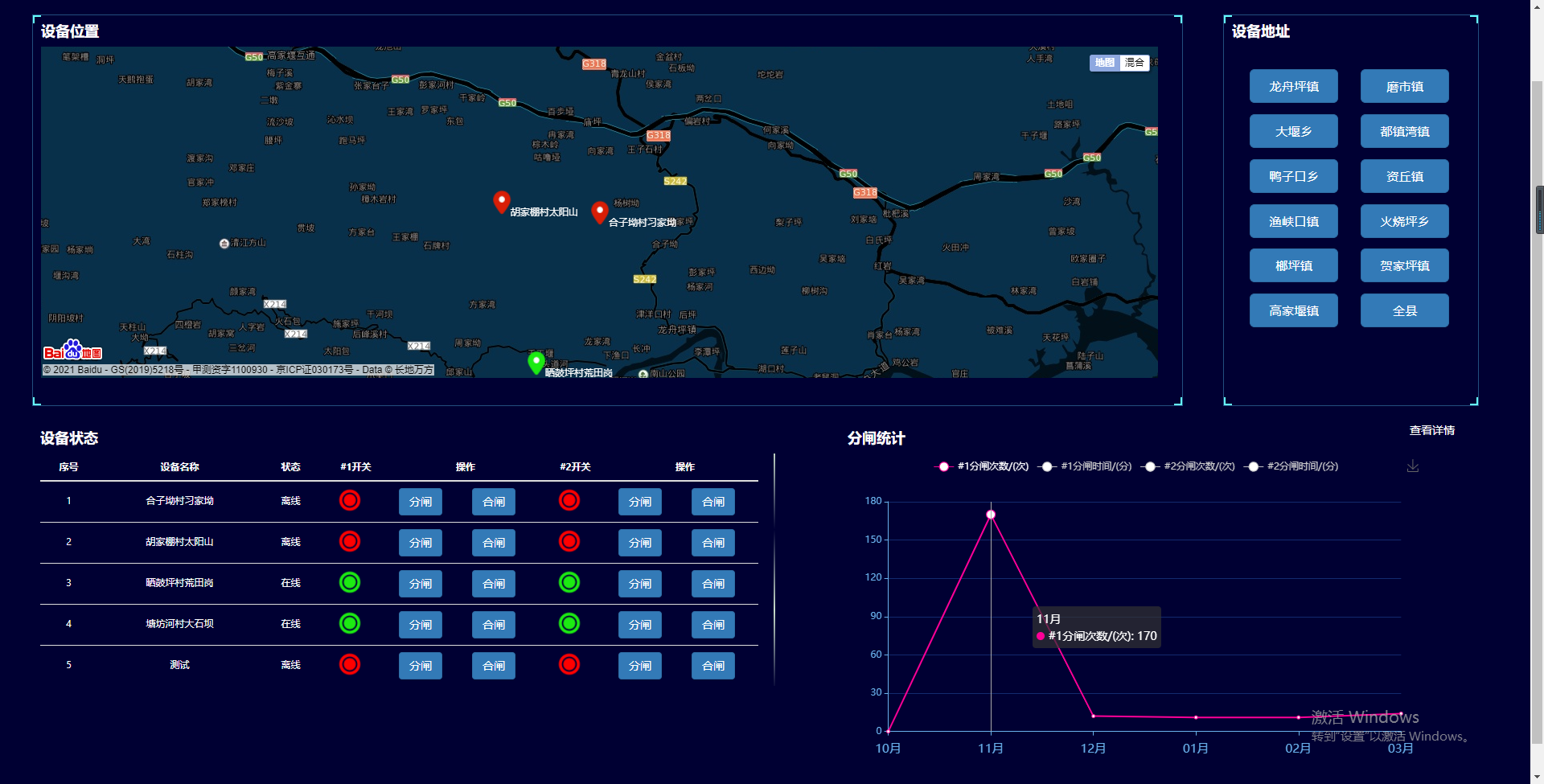Click the green map pin at 晒鼓坪村荒田岗
Image resolution: width=1544 pixels, height=784 pixels.
coord(536,362)
